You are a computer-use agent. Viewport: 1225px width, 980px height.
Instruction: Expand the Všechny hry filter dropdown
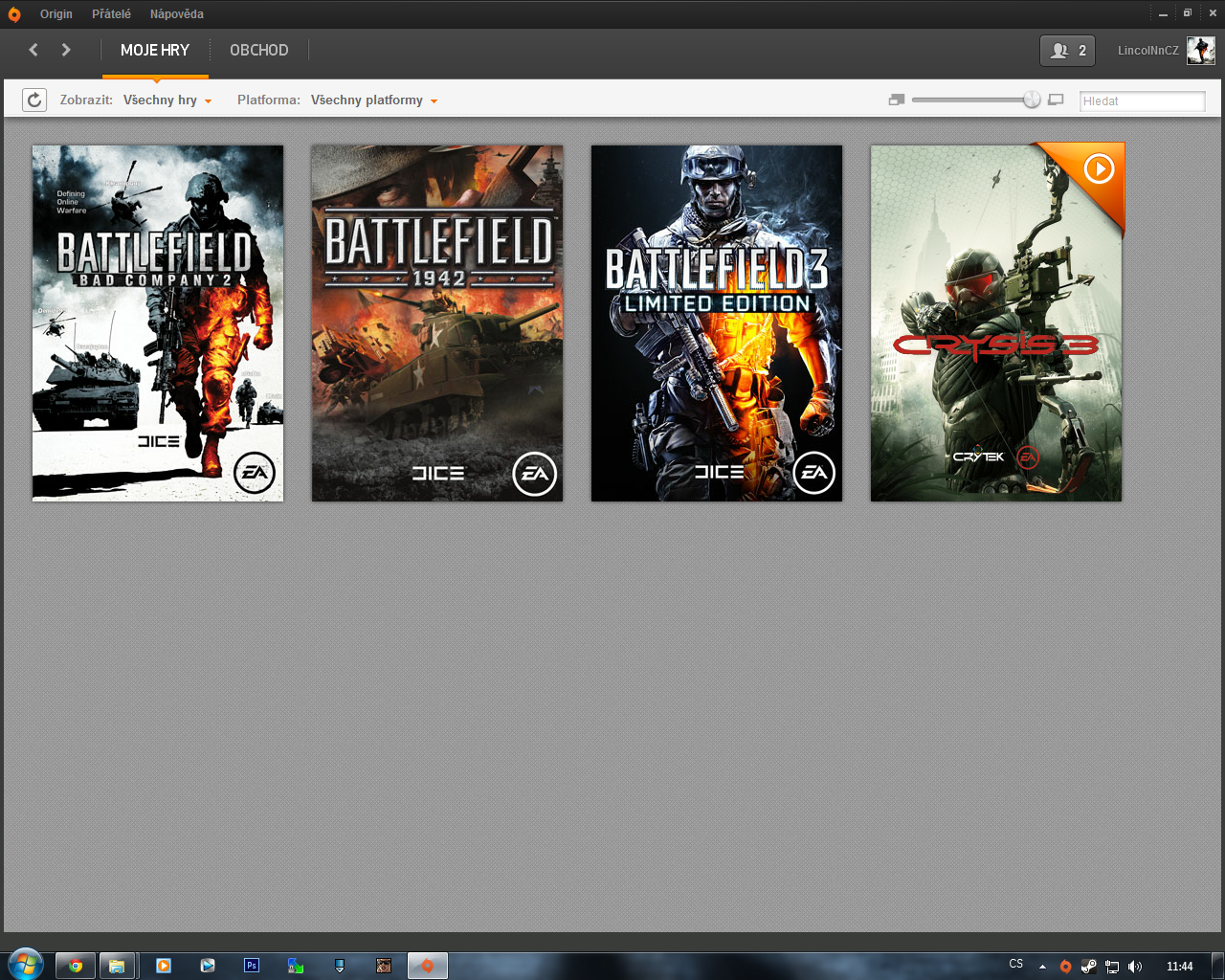167,100
